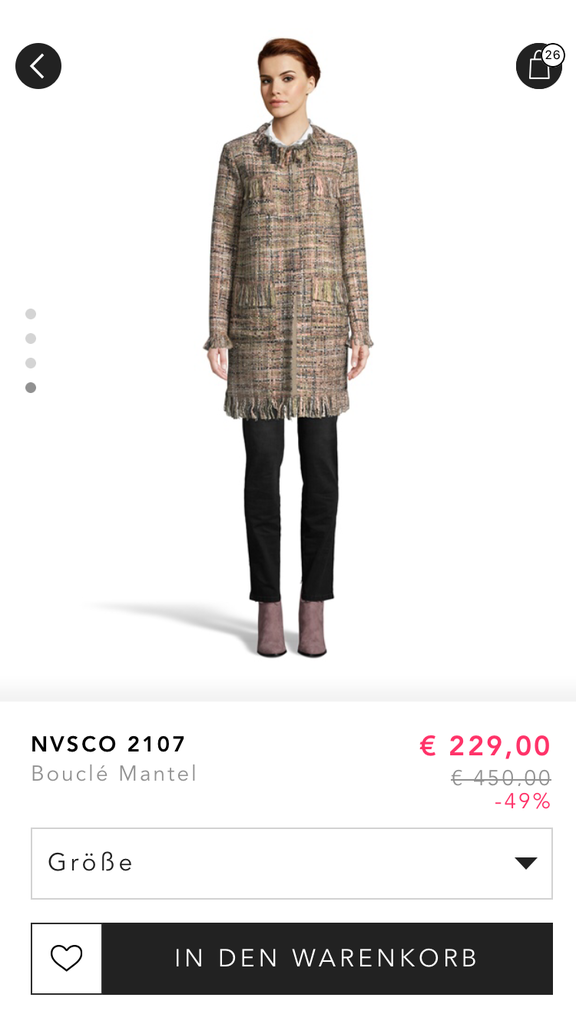Click the -49% discount label
Viewport: 576px width, 1024px height.
(522, 801)
